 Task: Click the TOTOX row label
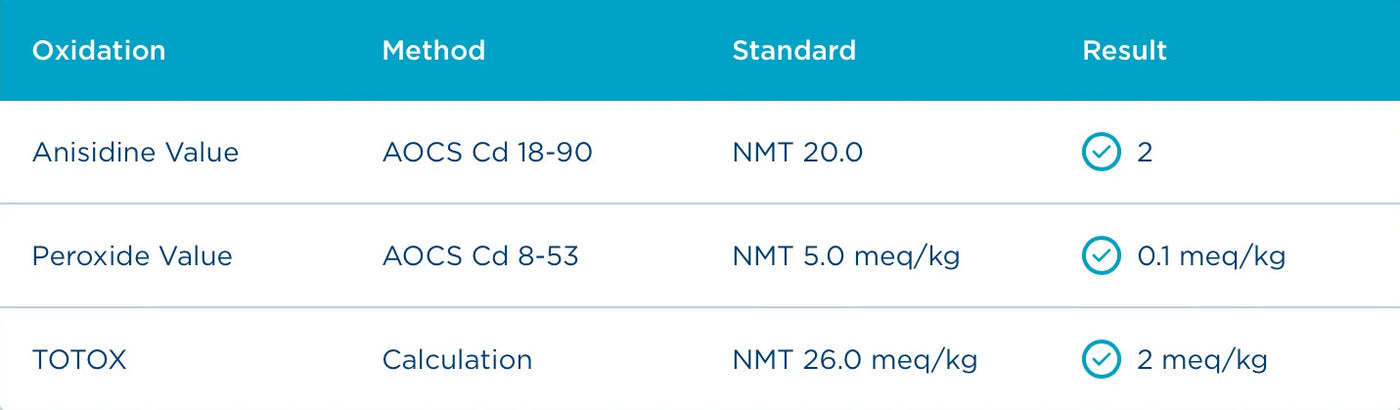click(x=80, y=360)
